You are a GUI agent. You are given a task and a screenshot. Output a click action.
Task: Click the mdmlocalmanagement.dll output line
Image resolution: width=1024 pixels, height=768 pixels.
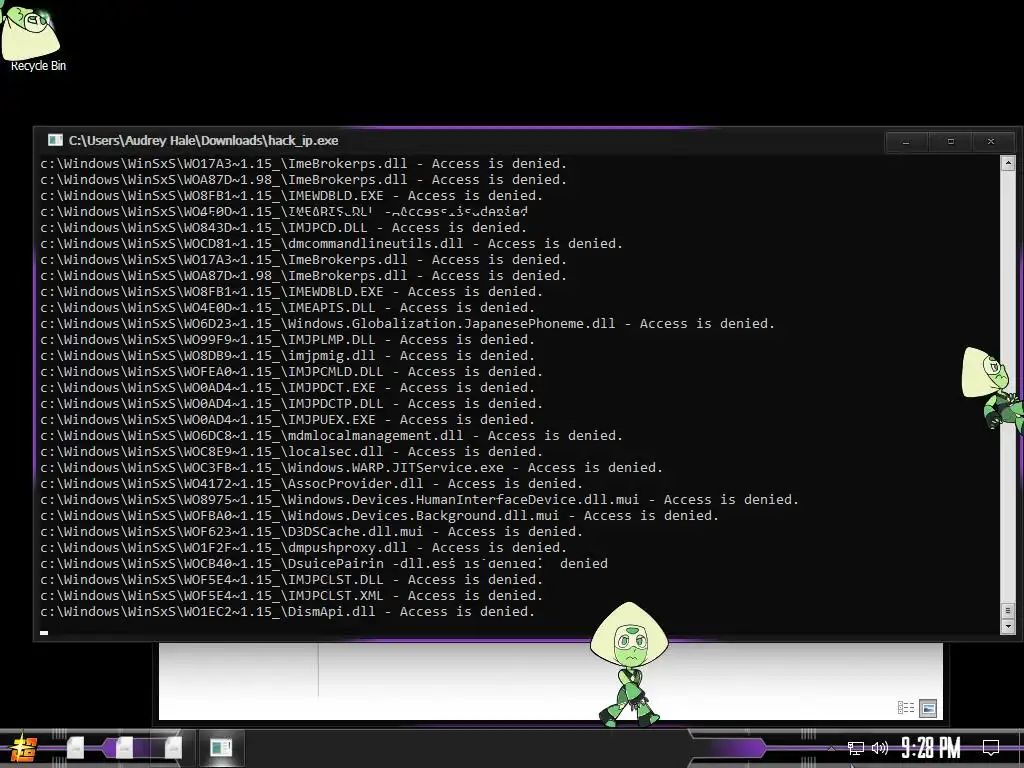pos(331,436)
